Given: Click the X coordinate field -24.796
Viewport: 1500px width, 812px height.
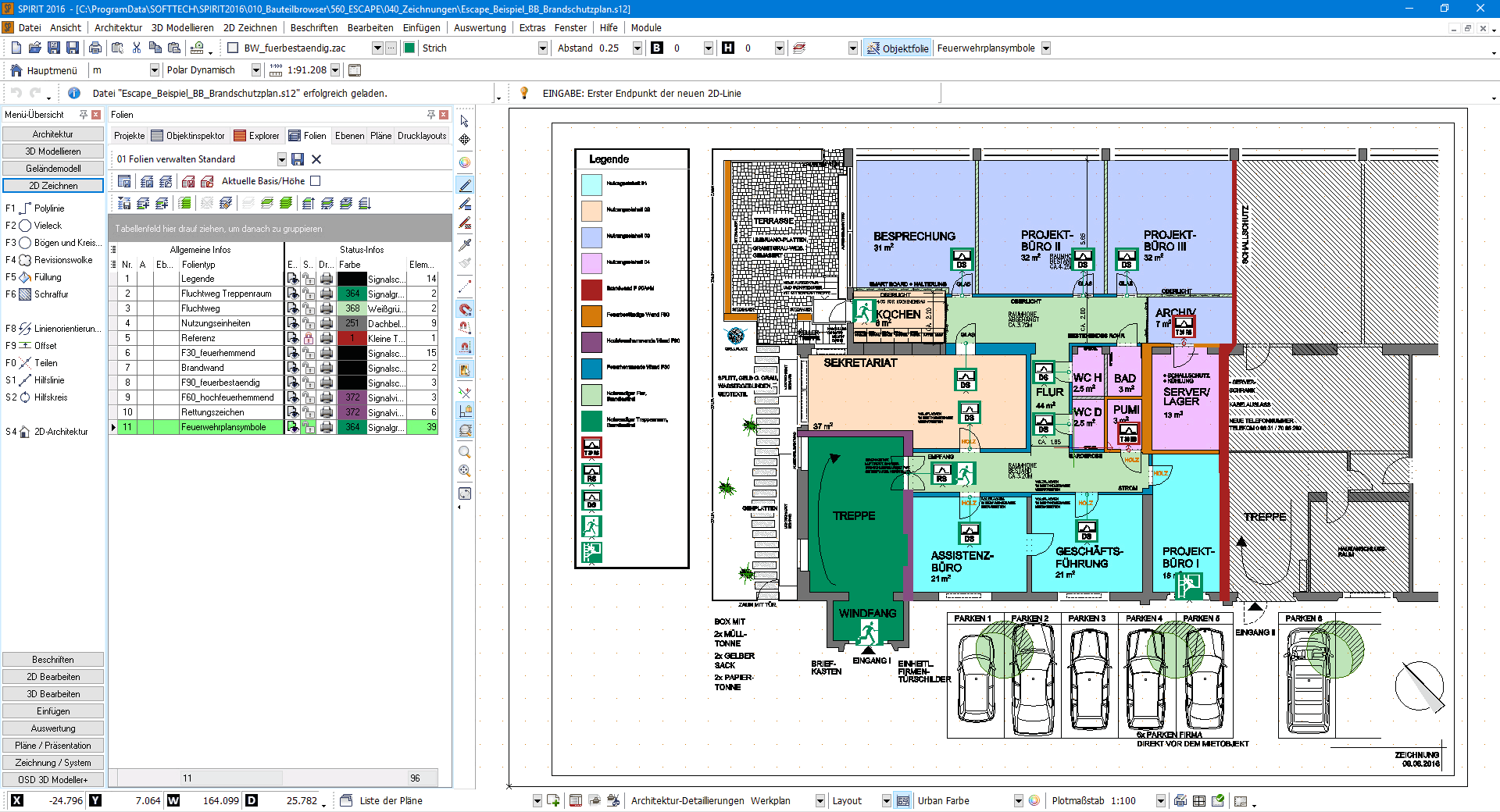Looking at the screenshot, I should (55, 800).
